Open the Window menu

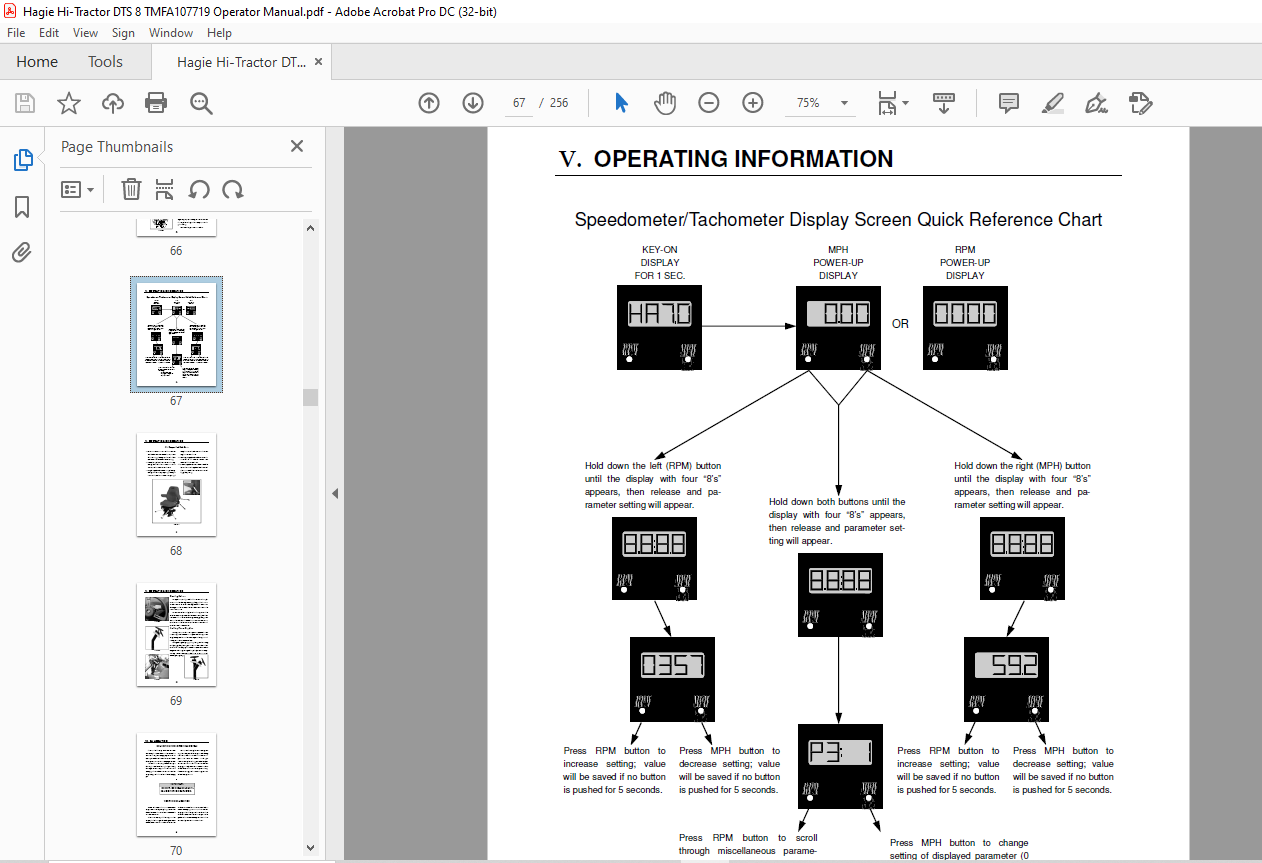171,33
